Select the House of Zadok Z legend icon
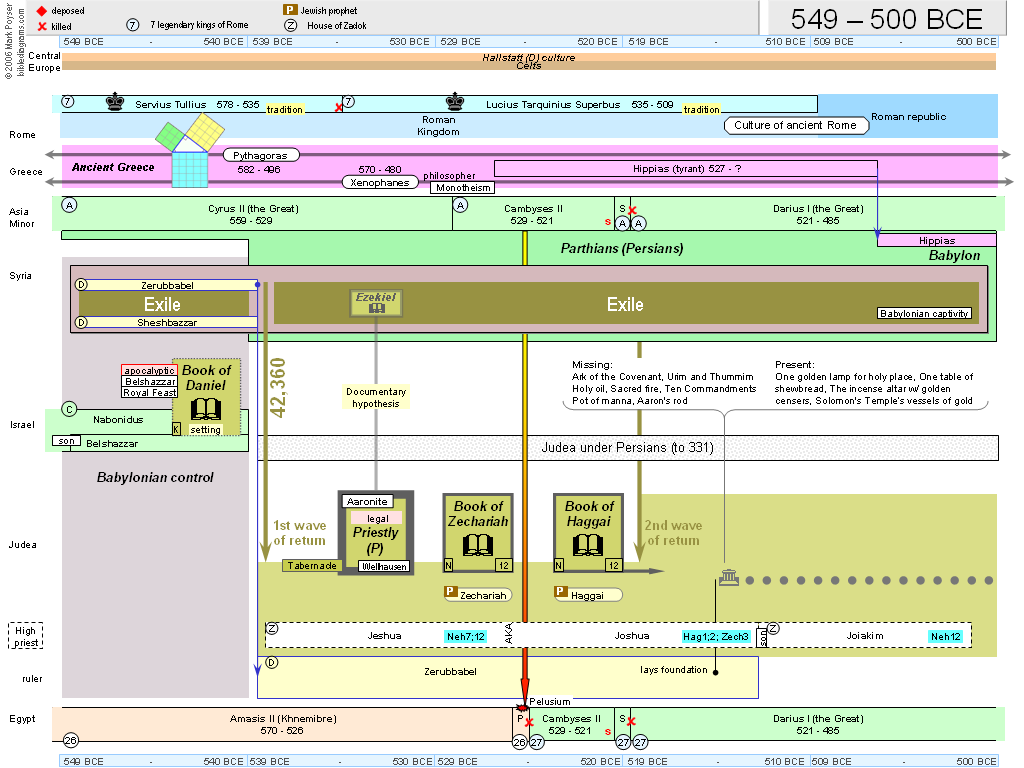Image resolution: width=1024 pixels, height=768 pixels. coord(291,25)
